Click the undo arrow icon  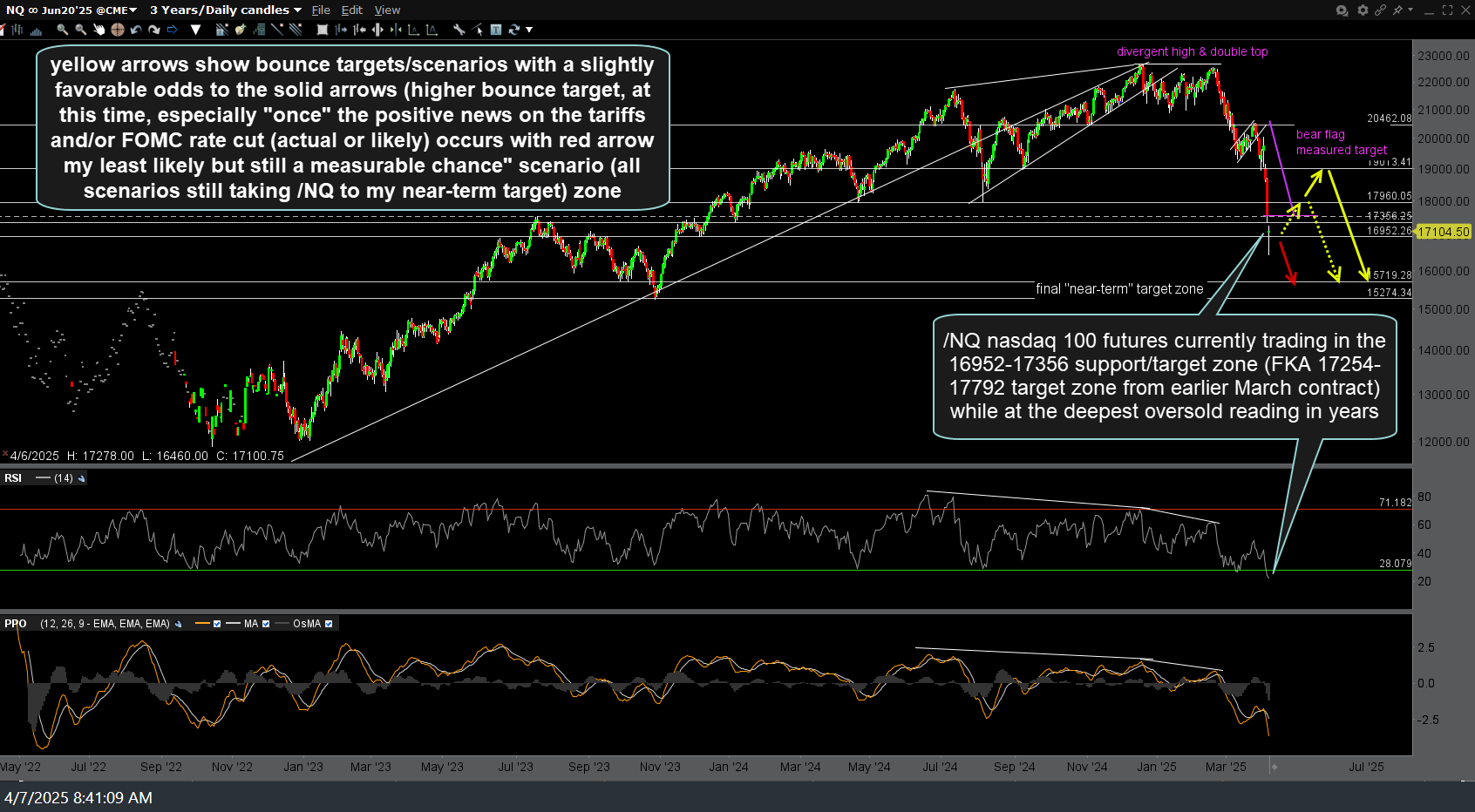(x=136, y=30)
